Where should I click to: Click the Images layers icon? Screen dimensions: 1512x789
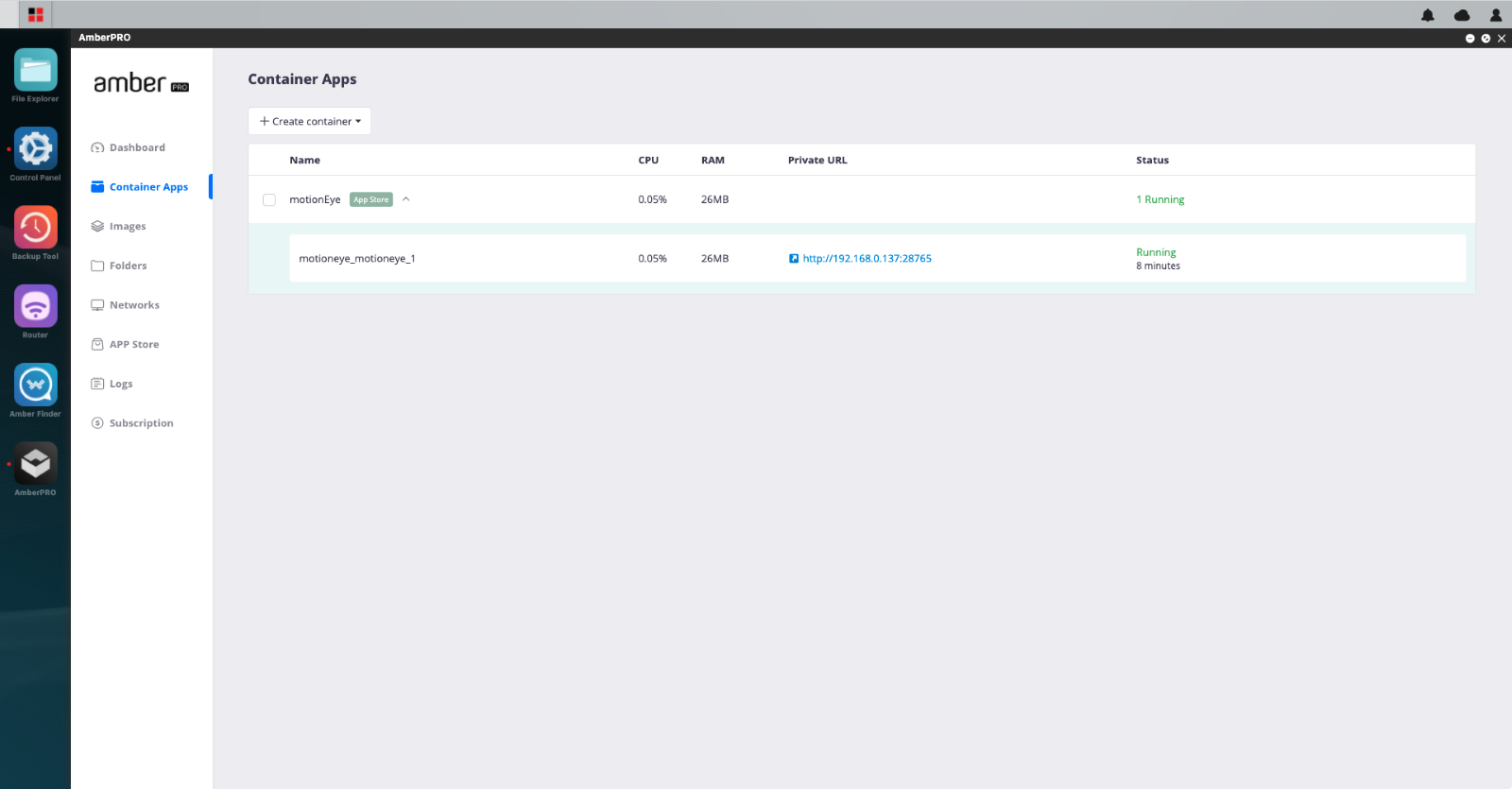point(97,227)
